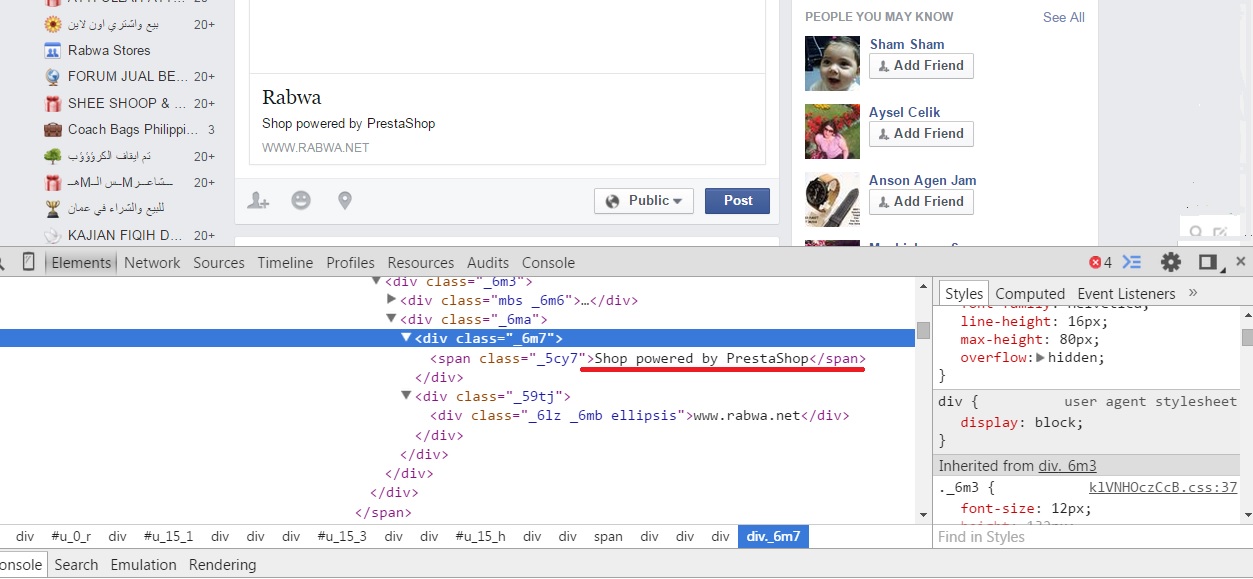
Task: Open the Emulation drawer tab
Action: [143, 565]
